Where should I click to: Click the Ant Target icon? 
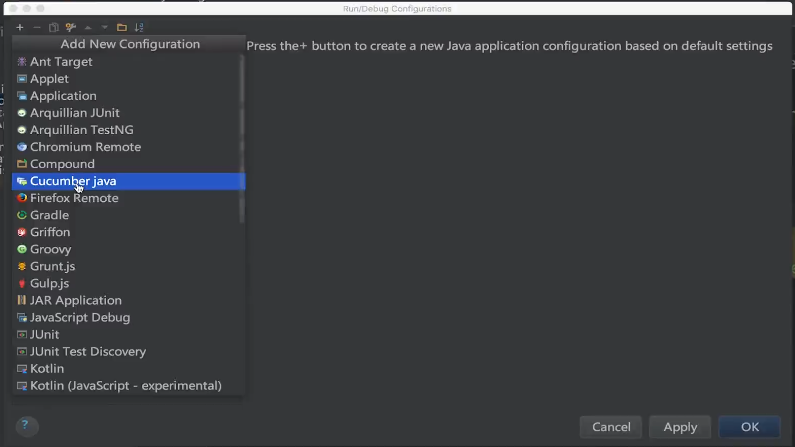(22, 62)
